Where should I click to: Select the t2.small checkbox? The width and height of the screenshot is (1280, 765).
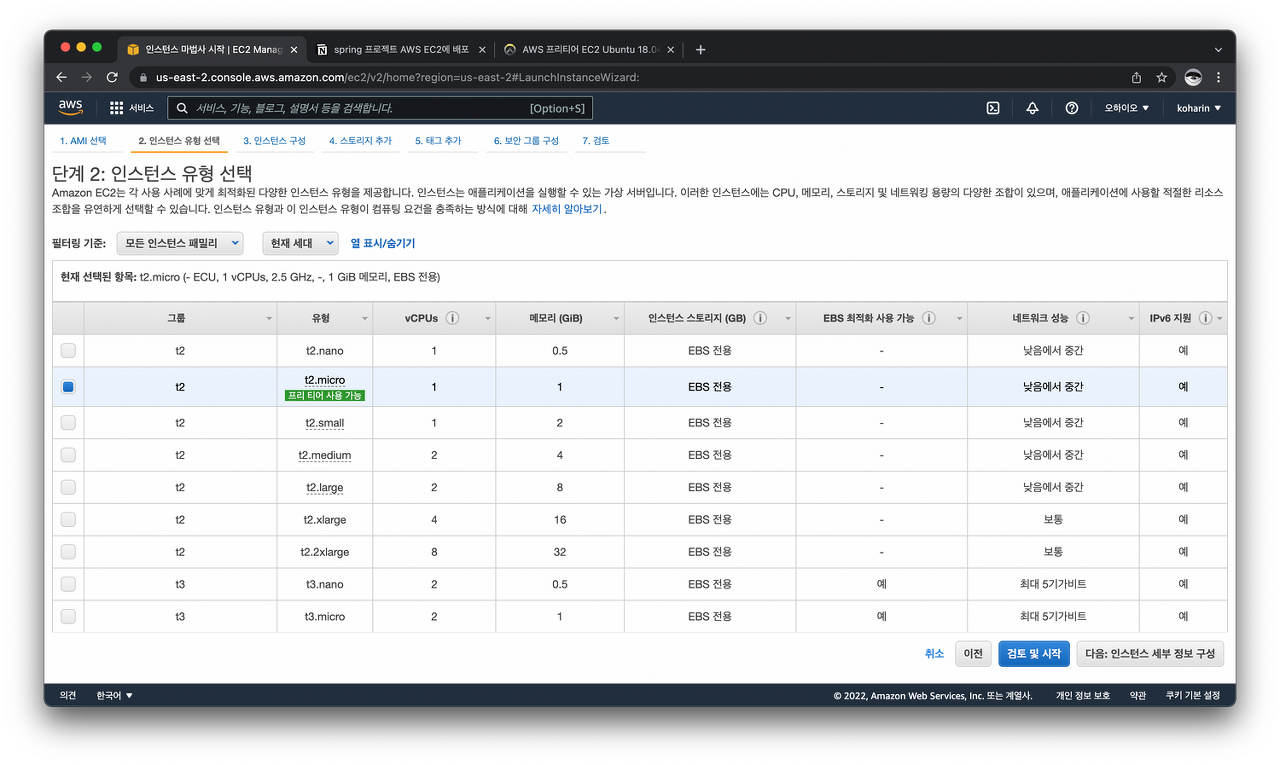[x=68, y=423]
